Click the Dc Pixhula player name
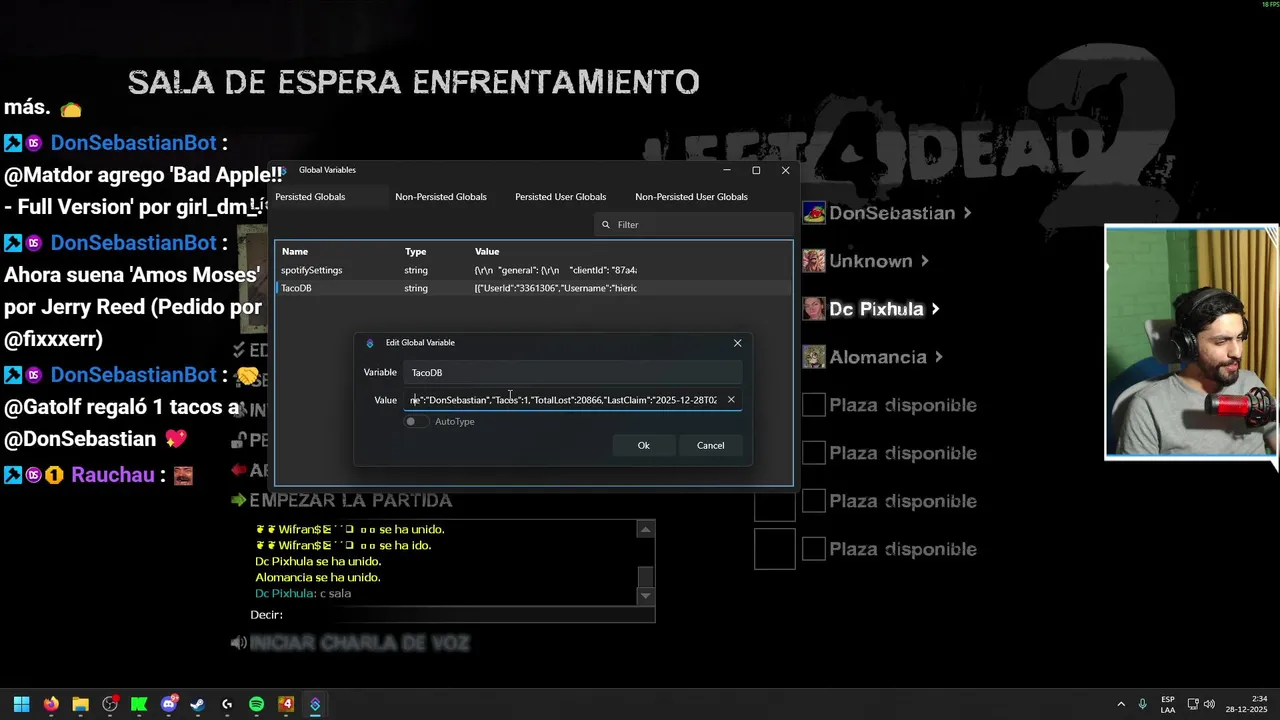Viewport: 1280px width, 720px height. 876,309
